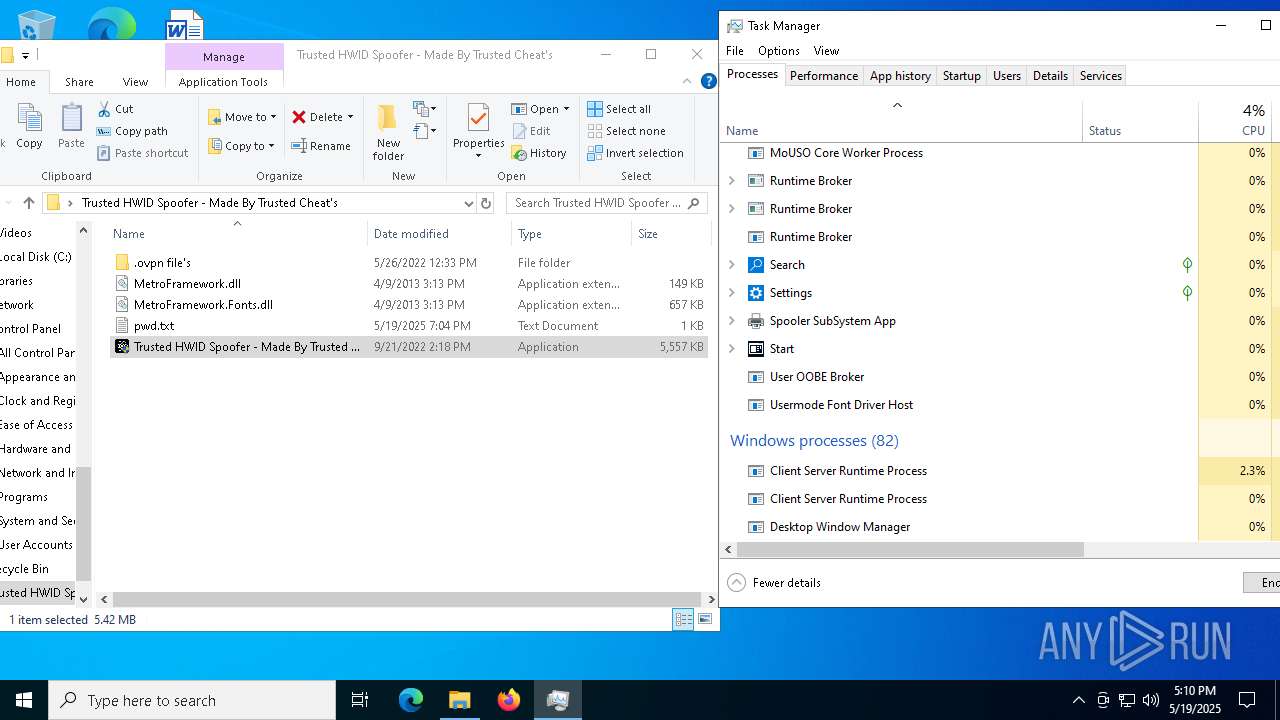This screenshot has width=1280, height=720.
Task: Switch to Services tab in Task Manager
Action: pyautogui.click(x=1101, y=76)
